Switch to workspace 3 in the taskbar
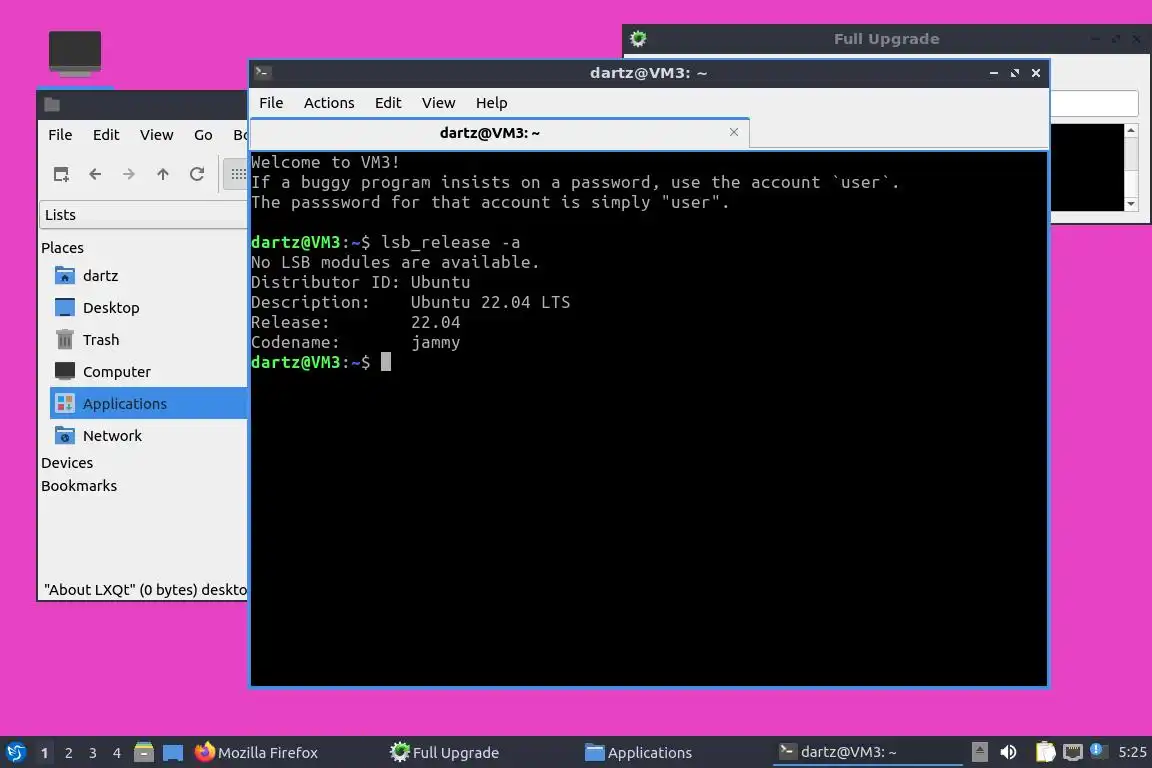The width and height of the screenshot is (1152, 768). point(93,753)
